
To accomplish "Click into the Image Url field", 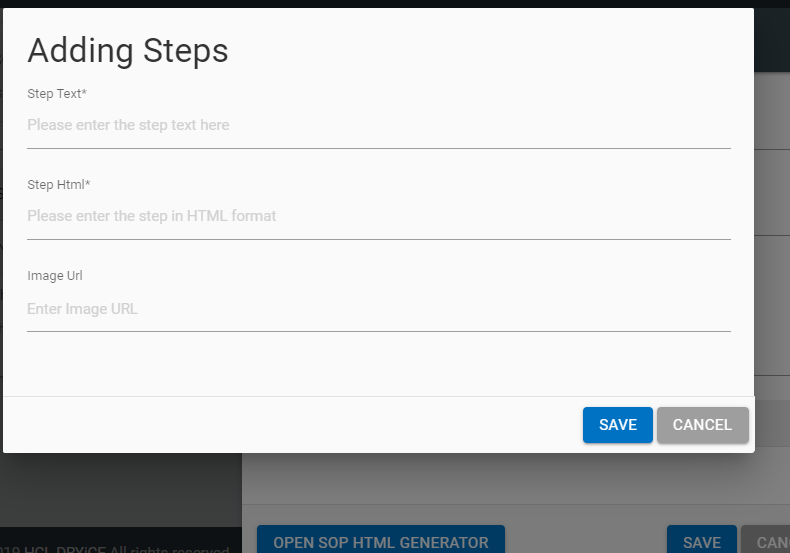I will 378,309.
